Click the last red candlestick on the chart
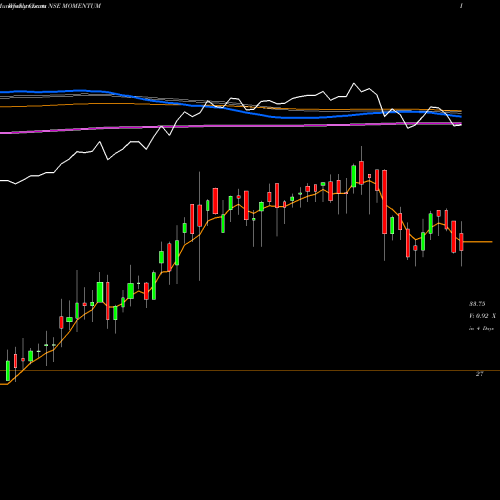The width and height of the screenshot is (500, 500). (461, 242)
